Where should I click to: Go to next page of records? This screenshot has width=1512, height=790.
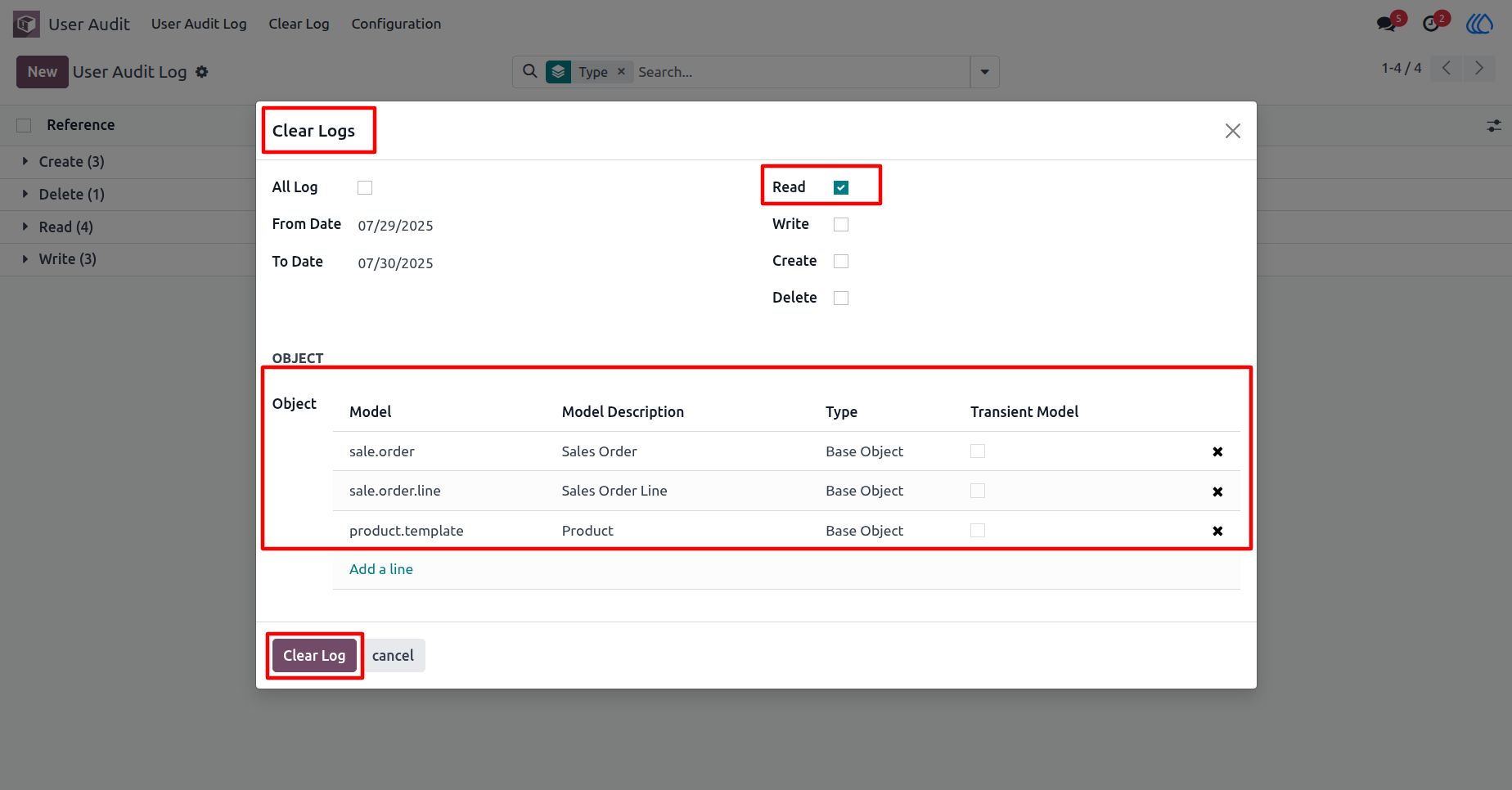[x=1479, y=68]
